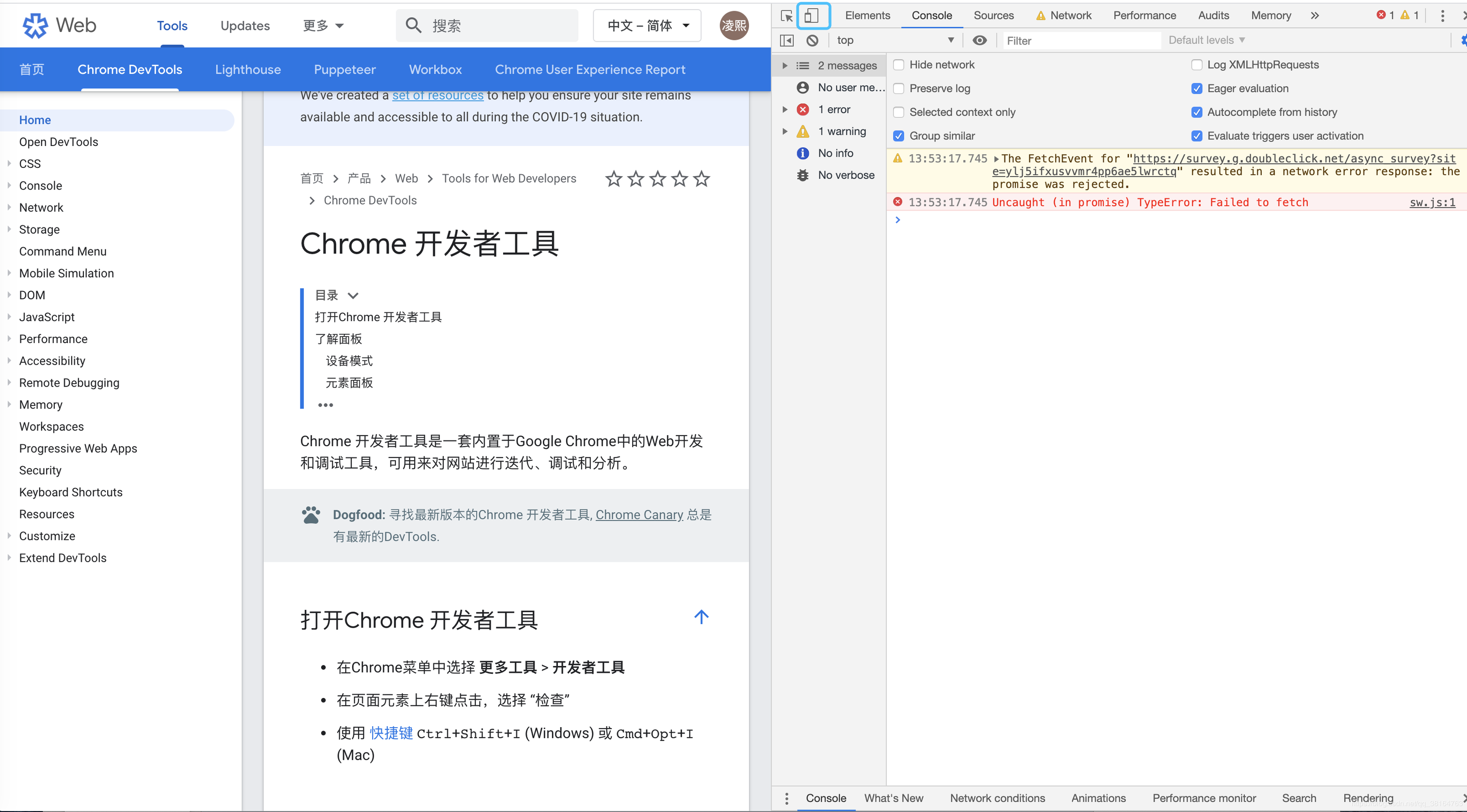Show the console sidebar toggle icon
This screenshot has height=812, width=1467.
pyautogui.click(x=786, y=40)
